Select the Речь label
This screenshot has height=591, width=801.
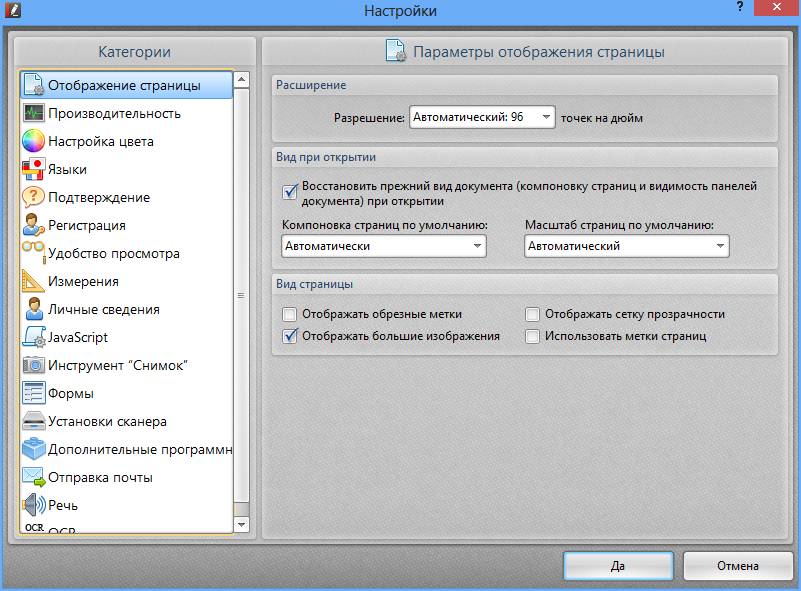[63, 505]
